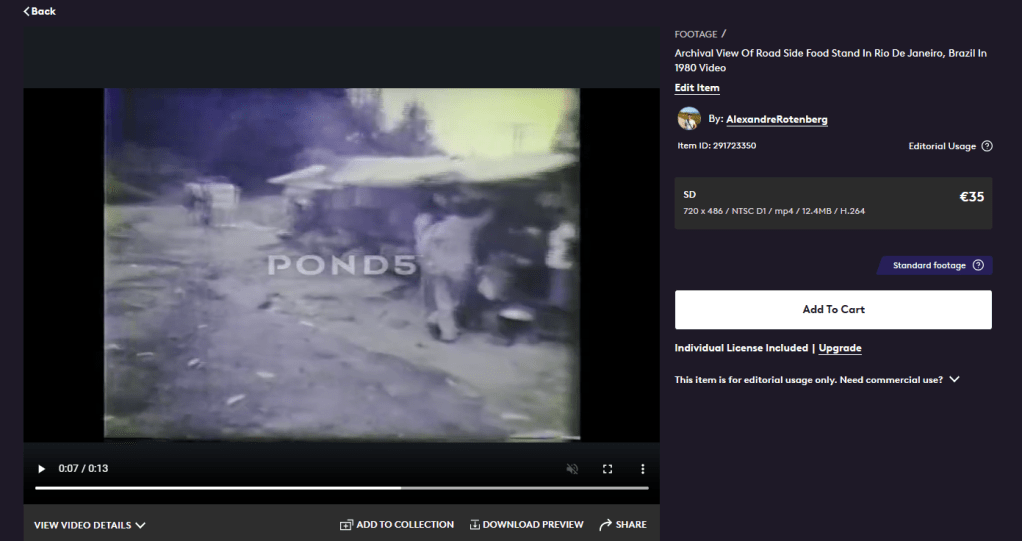Image resolution: width=1022 pixels, height=541 pixels.
Task: Click the play button on the video
Action: coord(41,469)
